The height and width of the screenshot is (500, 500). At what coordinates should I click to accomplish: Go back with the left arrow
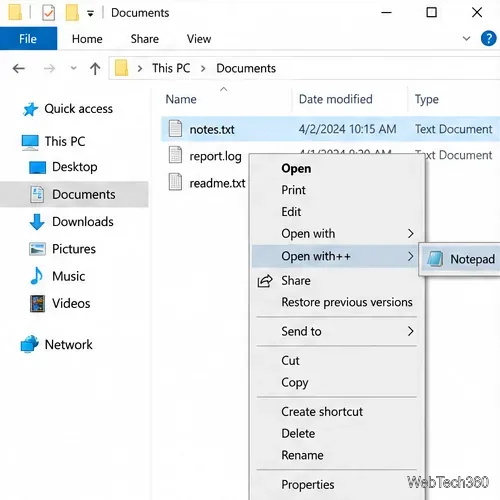(x=19, y=69)
